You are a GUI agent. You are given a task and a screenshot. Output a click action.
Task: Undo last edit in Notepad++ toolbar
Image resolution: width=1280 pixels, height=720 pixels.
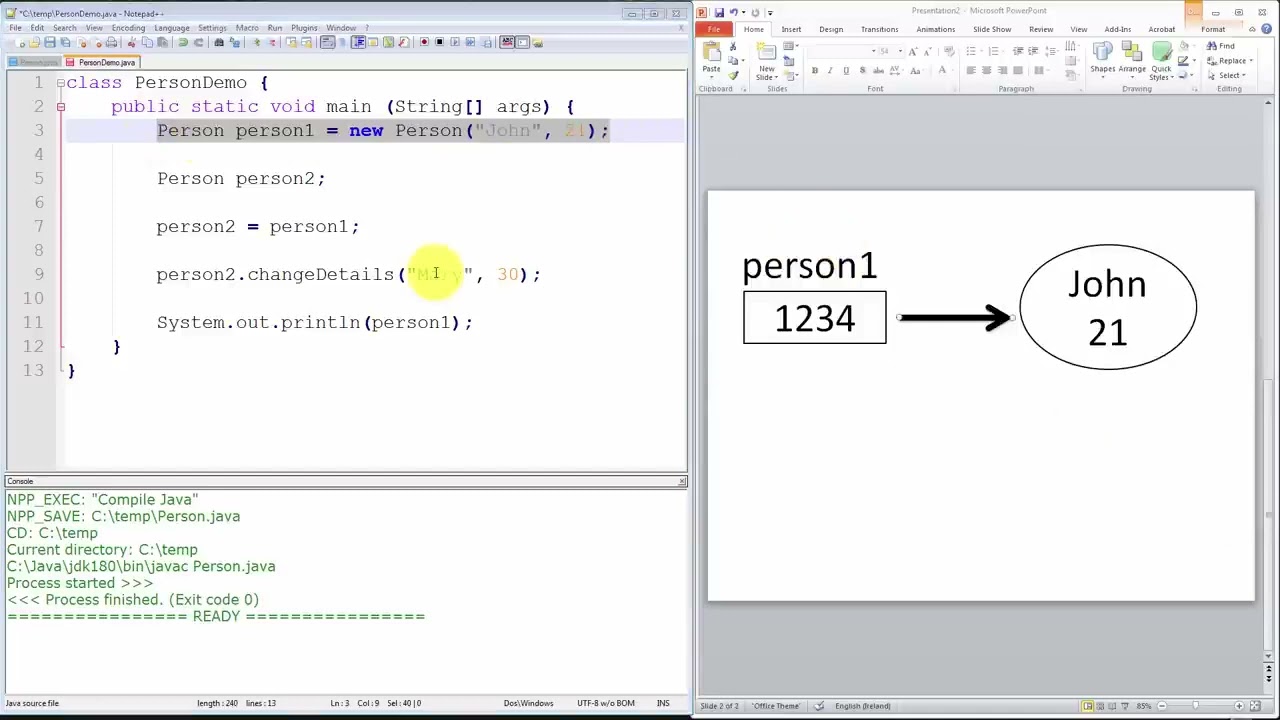(183, 42)
